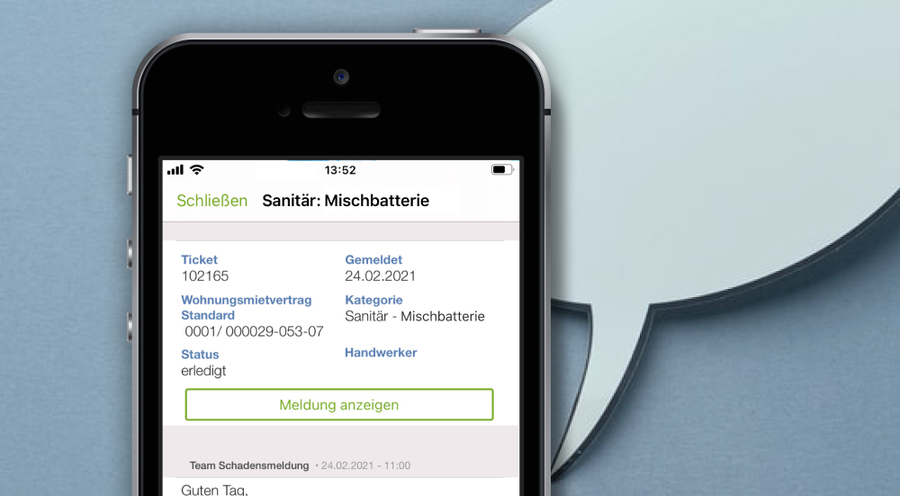This screenshot has width=900, height=496.
Task: Tap the phone's front camera lens
Action: pyautogui.click(x=342, y=76)
